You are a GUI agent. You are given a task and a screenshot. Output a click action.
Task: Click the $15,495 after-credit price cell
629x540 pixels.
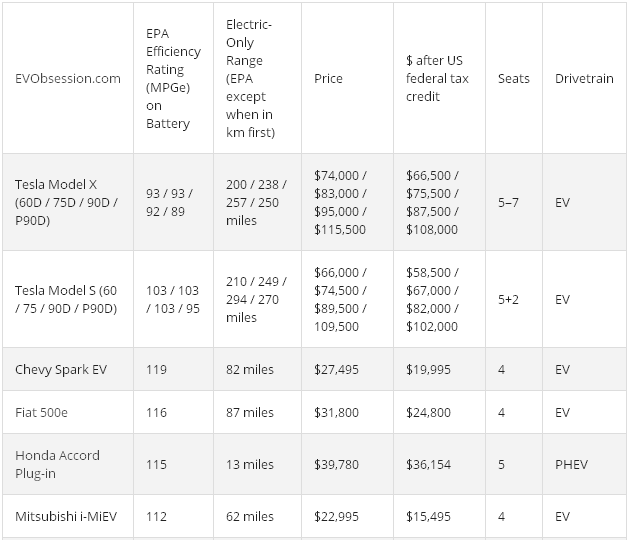428,516
